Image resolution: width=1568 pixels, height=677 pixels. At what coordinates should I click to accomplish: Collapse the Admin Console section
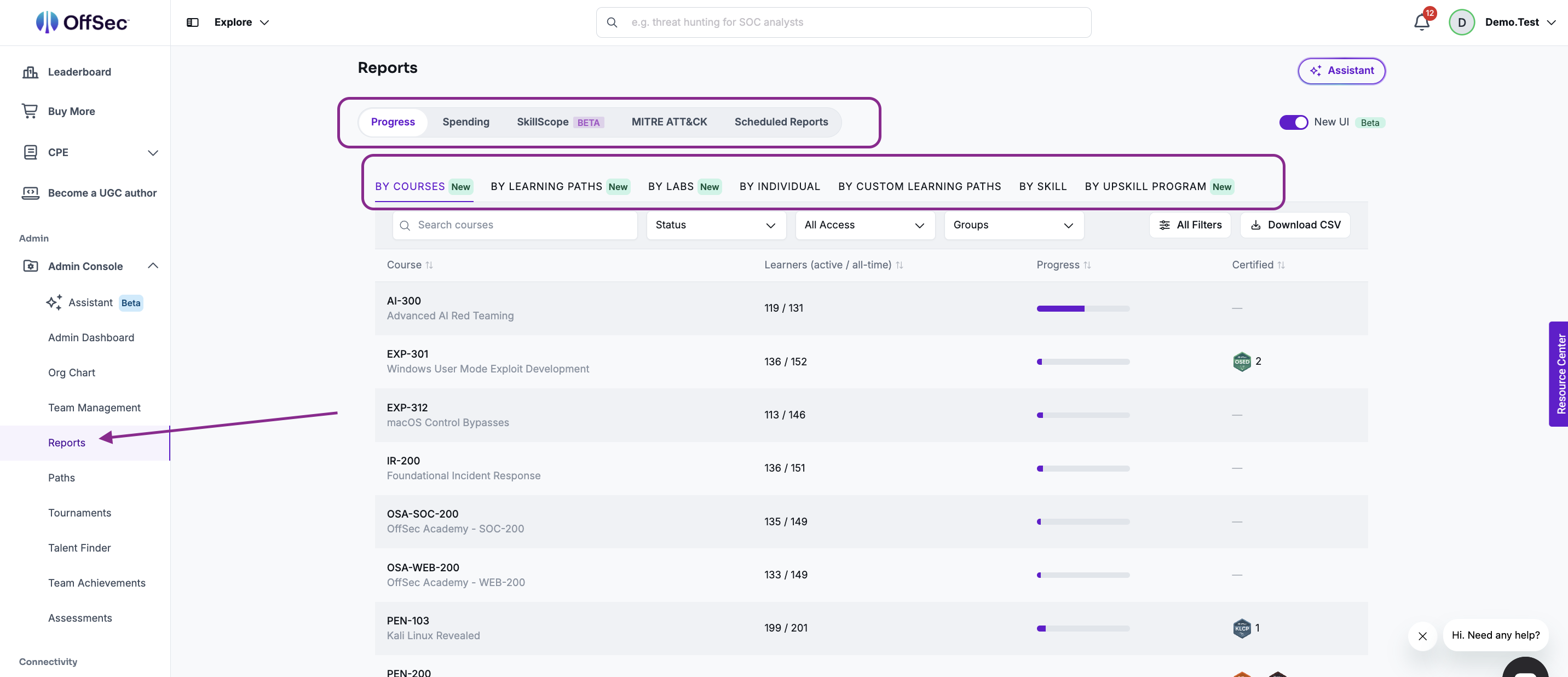click(x=153, y=266)
